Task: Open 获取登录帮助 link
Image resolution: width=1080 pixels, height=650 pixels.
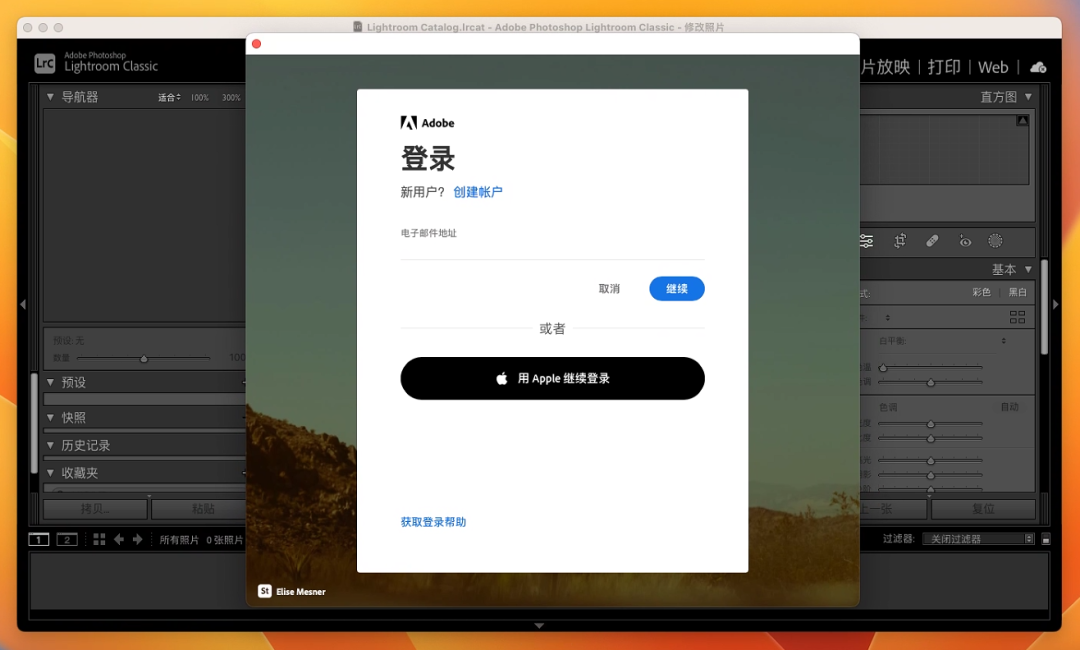Action: (x=433, y=522)
